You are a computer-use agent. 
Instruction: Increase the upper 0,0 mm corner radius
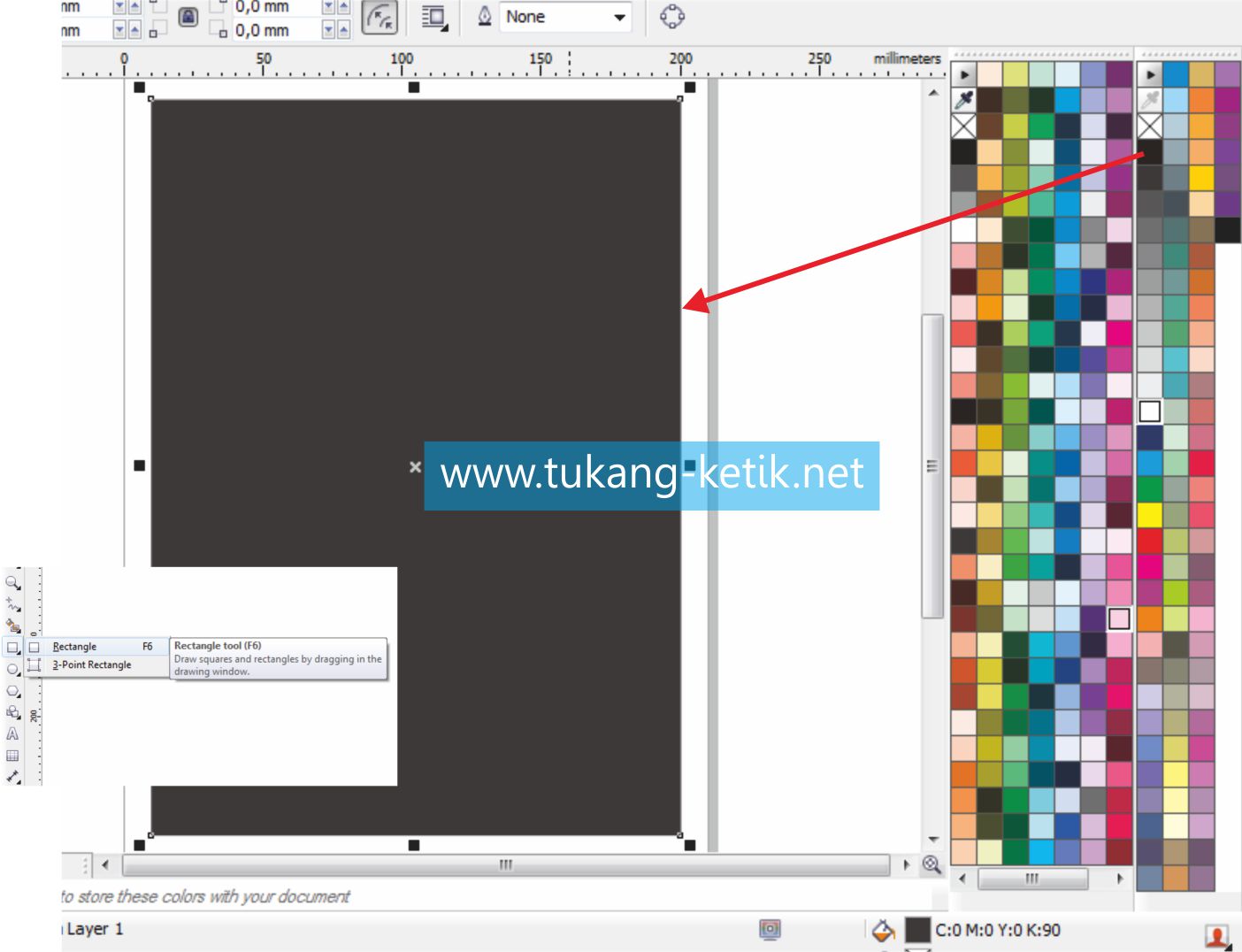tap(344, 6)
